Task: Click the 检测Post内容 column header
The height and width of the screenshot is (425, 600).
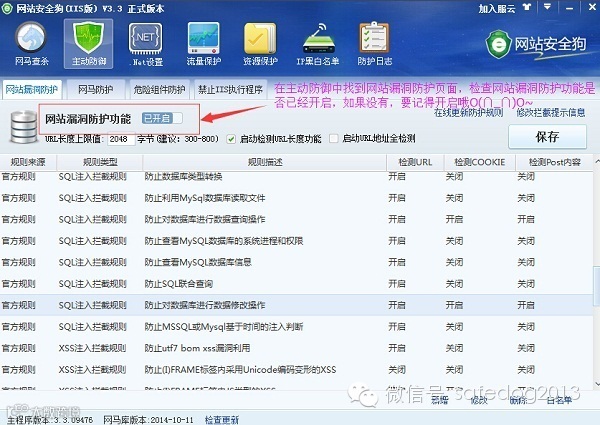Action: coord(554,162)
